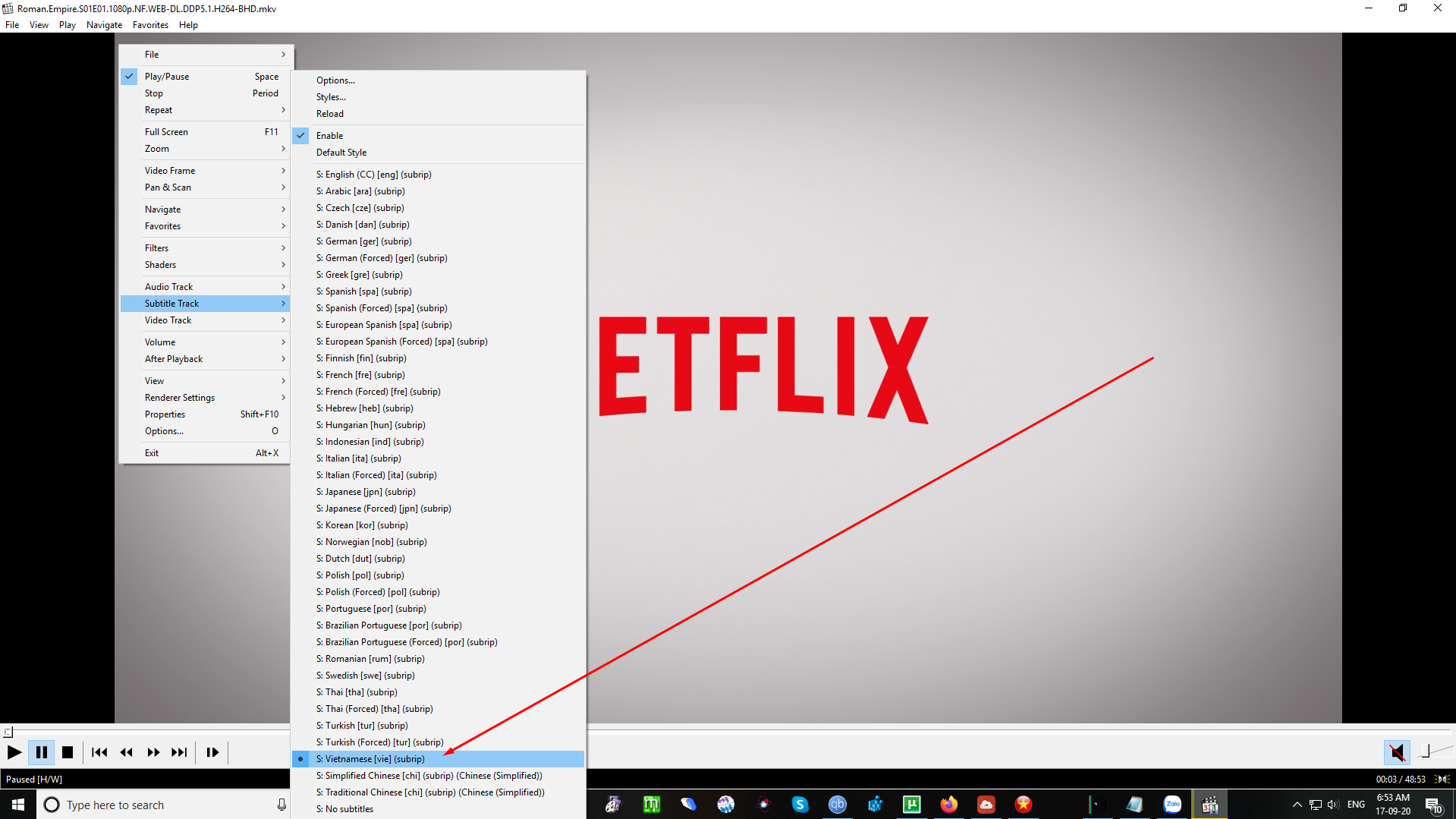Unmute audio with the speaker icon

[1397, 752]
